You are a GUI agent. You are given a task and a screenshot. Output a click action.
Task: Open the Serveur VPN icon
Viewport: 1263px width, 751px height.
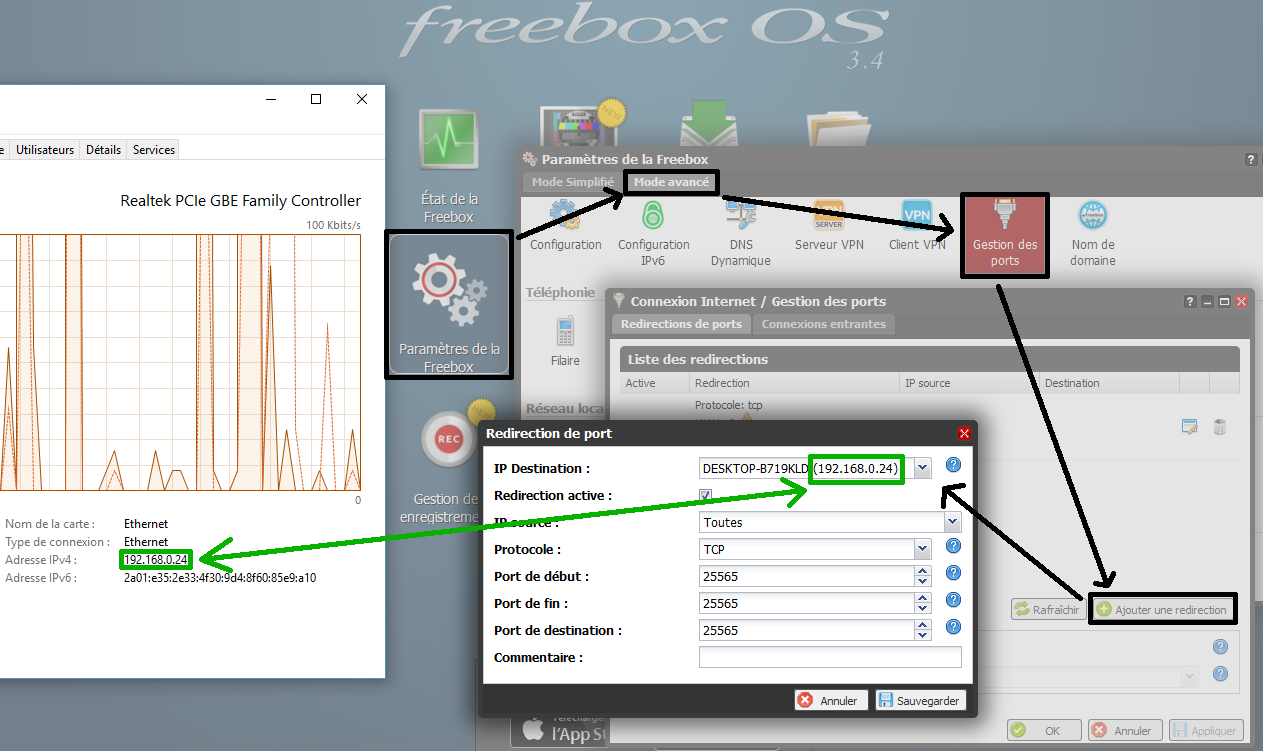coord(829,215)
